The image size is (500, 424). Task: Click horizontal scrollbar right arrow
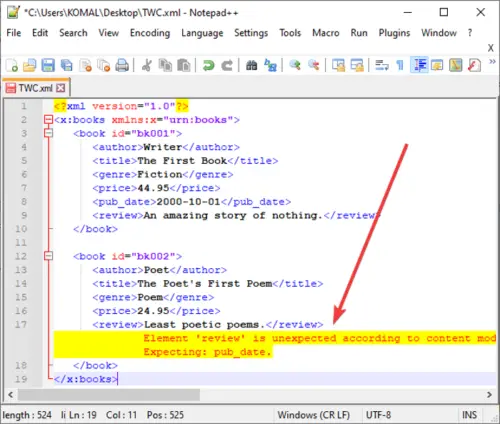(489, 395)
